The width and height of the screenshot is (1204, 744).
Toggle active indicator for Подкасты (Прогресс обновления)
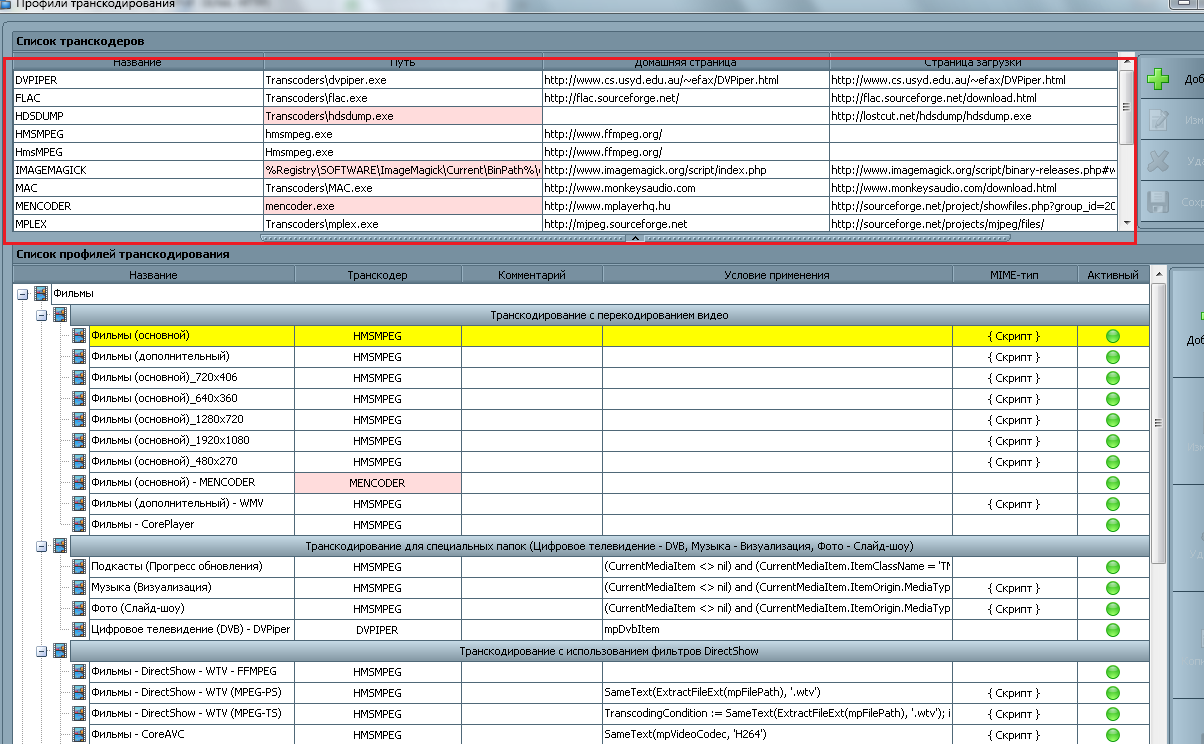coord(1113,567)
